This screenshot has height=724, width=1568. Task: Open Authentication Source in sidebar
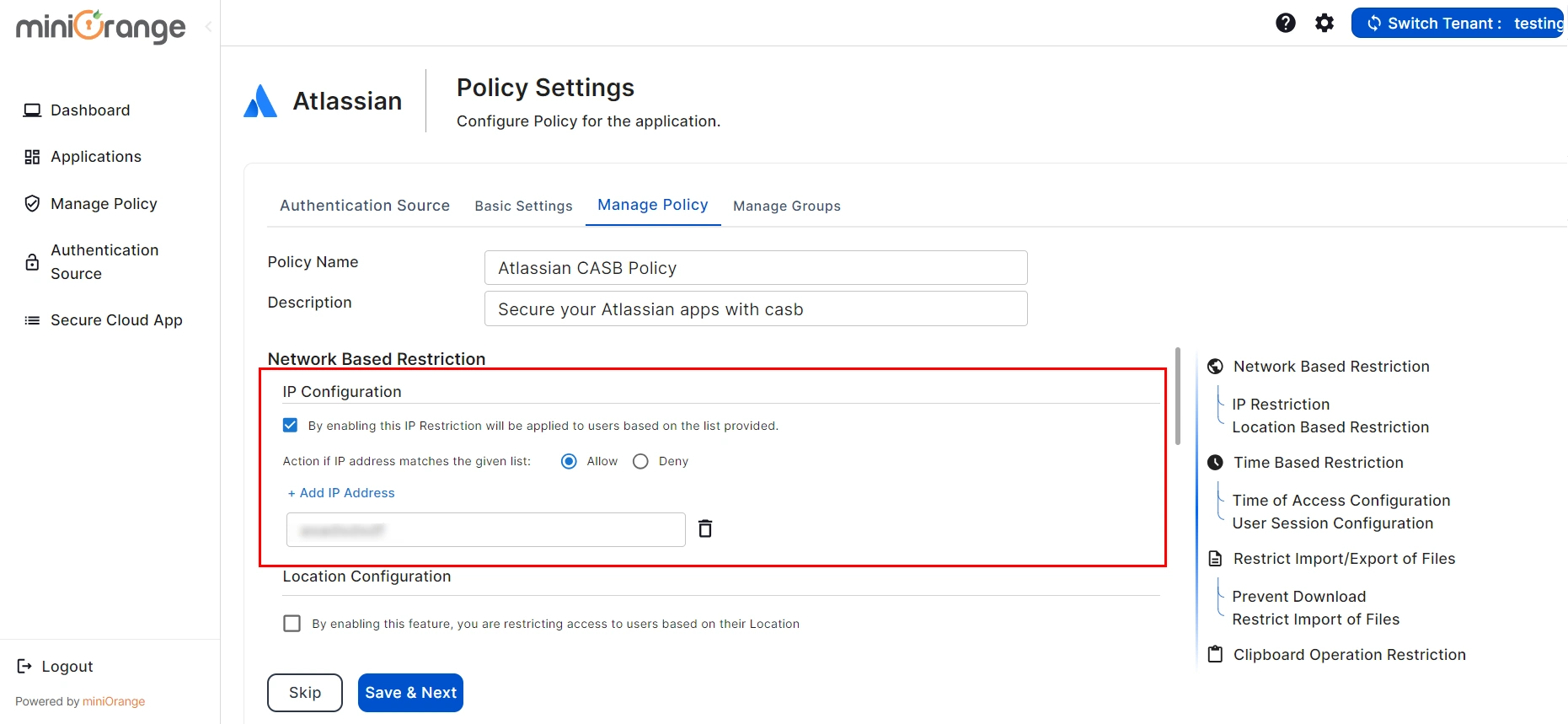pos(104,262)
